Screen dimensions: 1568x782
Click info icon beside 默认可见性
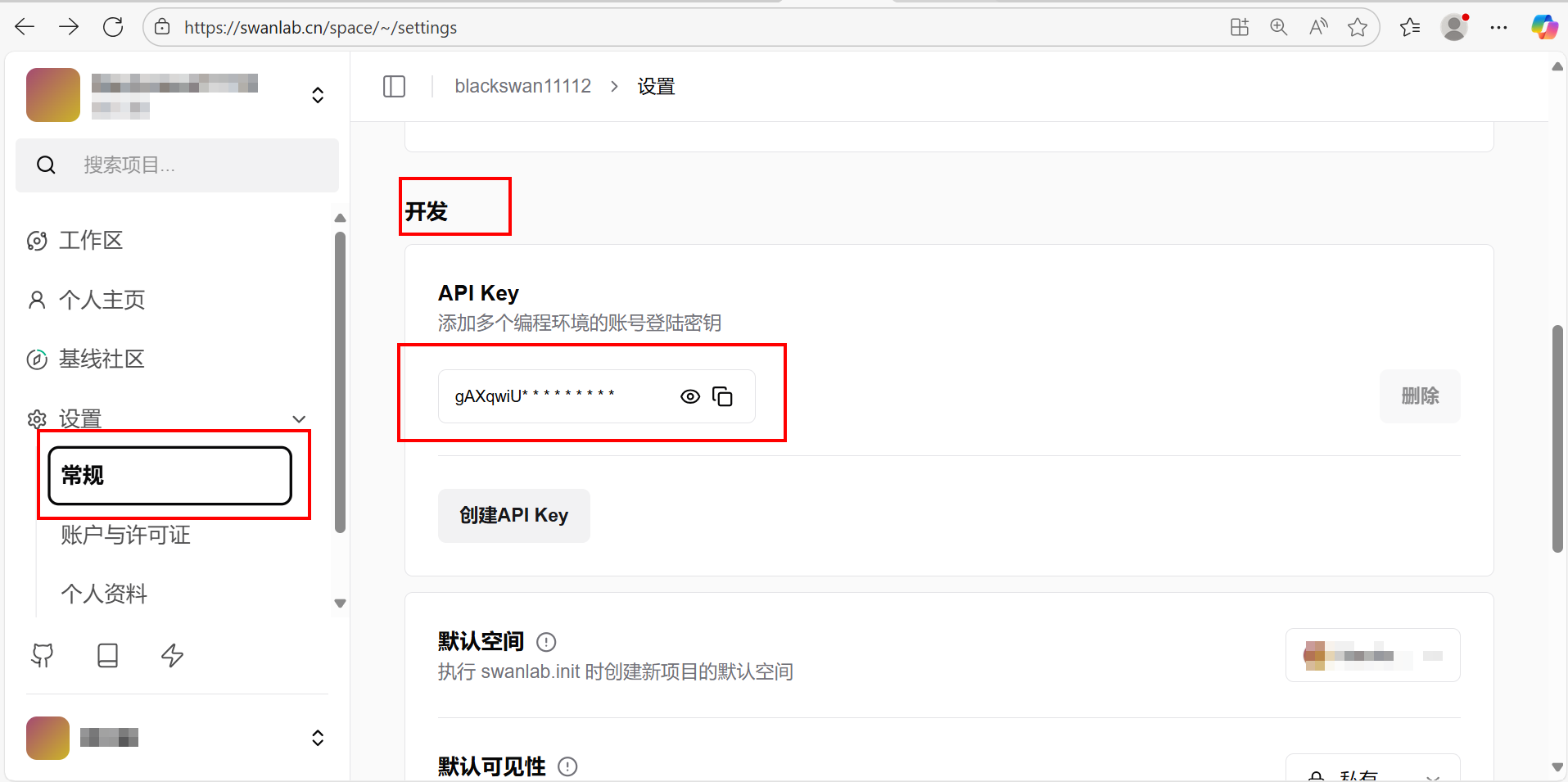click(567, 766)
